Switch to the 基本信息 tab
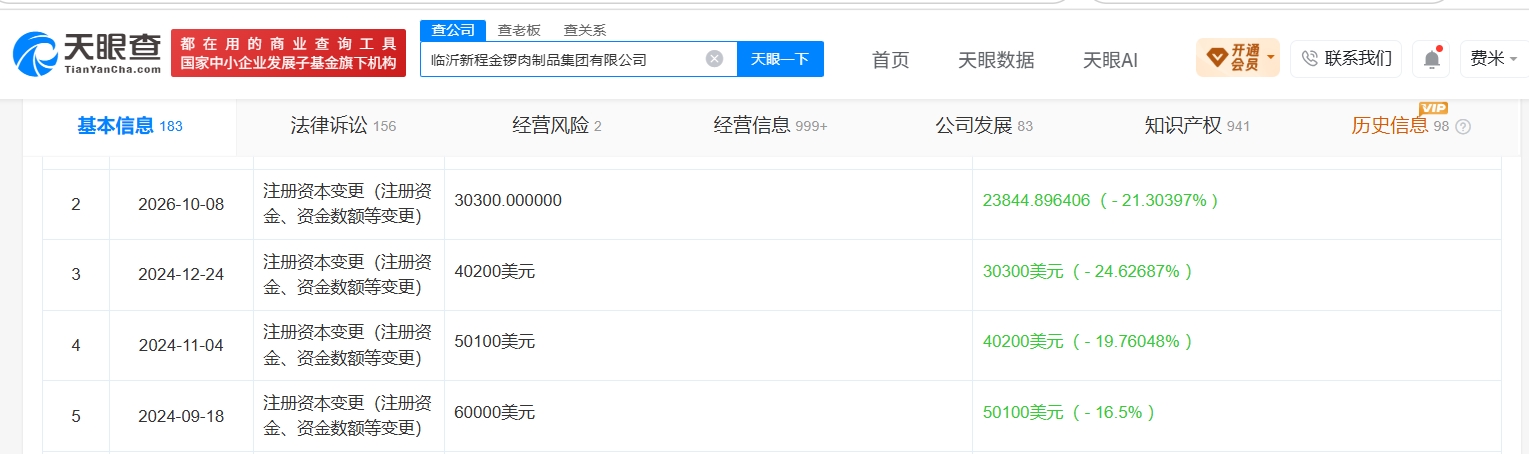 (x=129, y=126)
